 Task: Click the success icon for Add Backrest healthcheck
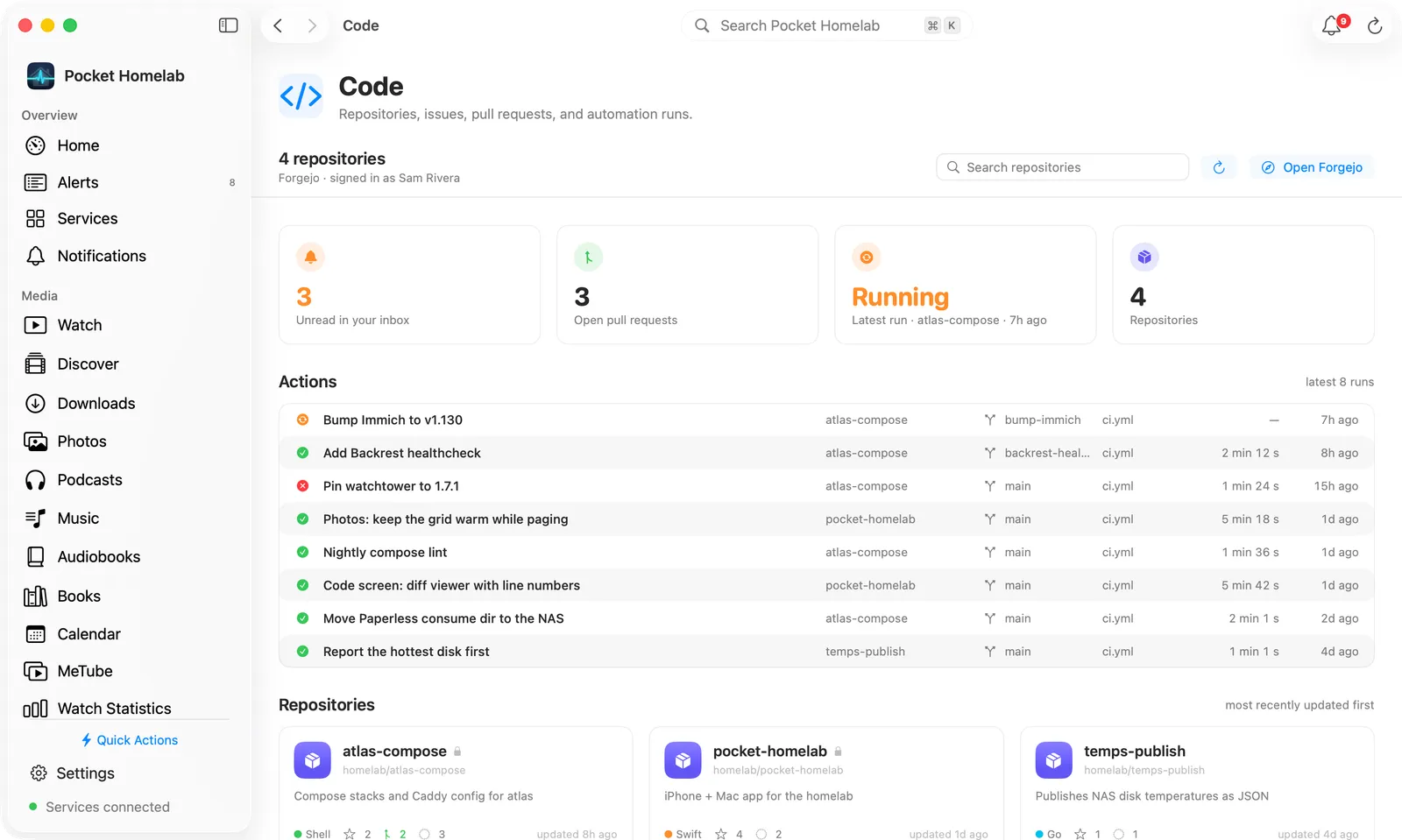click(302, 453)
